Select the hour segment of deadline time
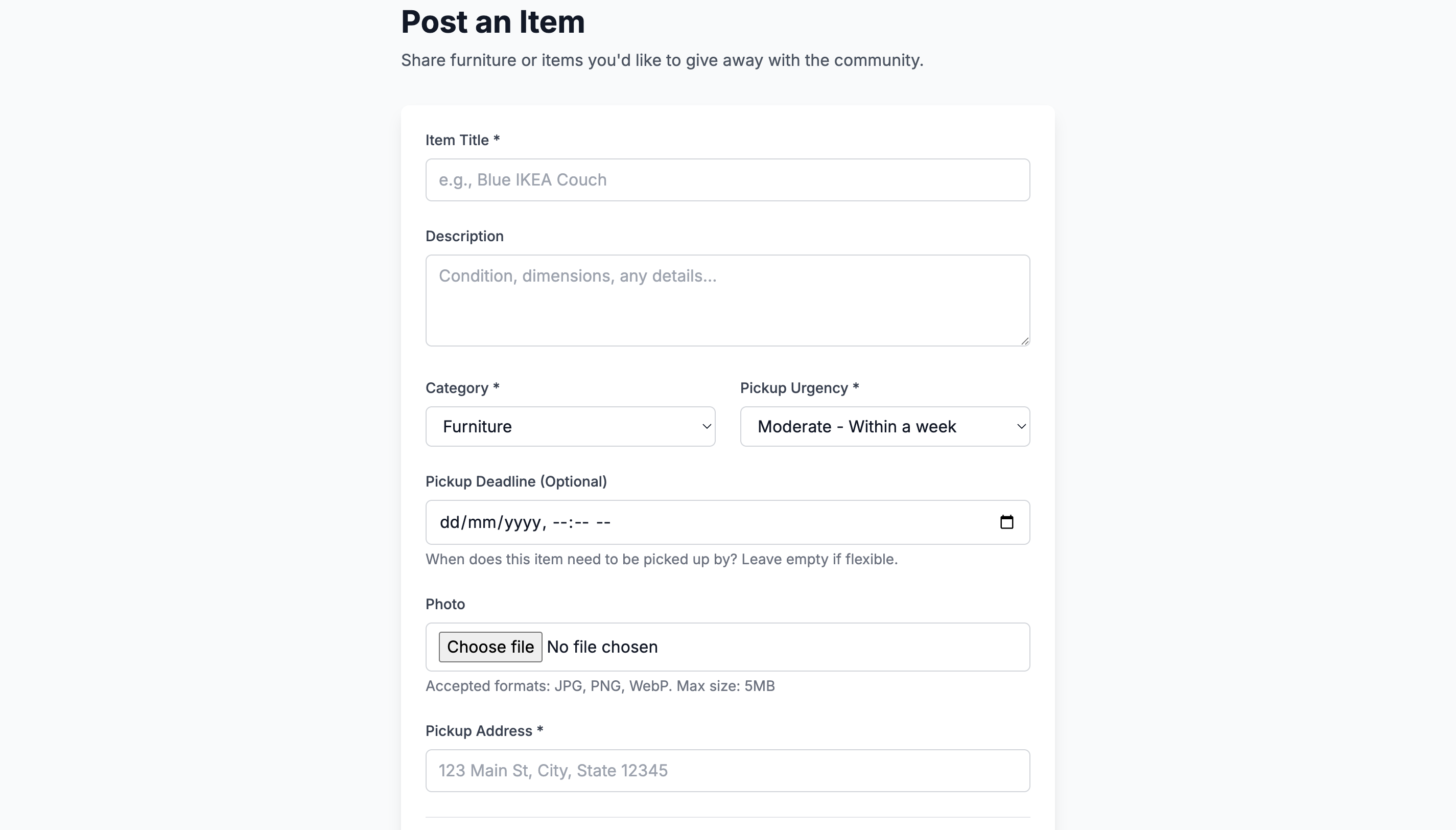This screenshot has height=830, width=1456. pyautogui.click(x=559, y=522)
